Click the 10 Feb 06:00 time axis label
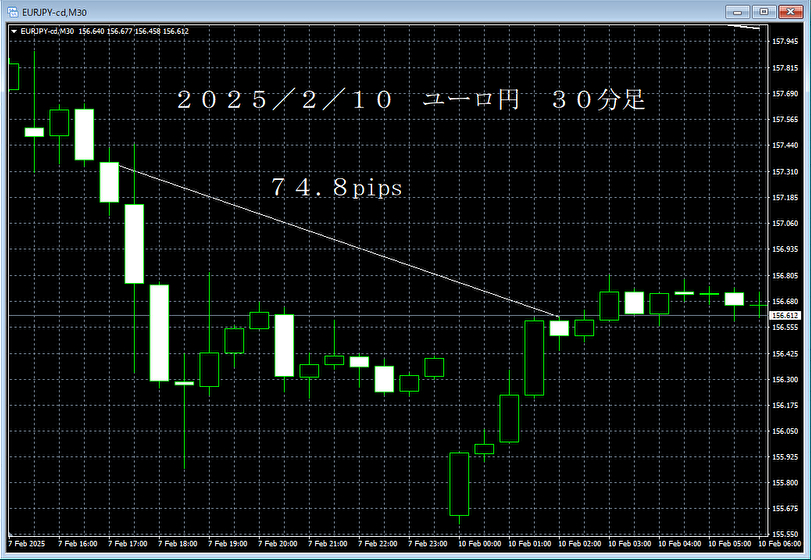Screen dimensions: 811x560 tap(779, 544)
